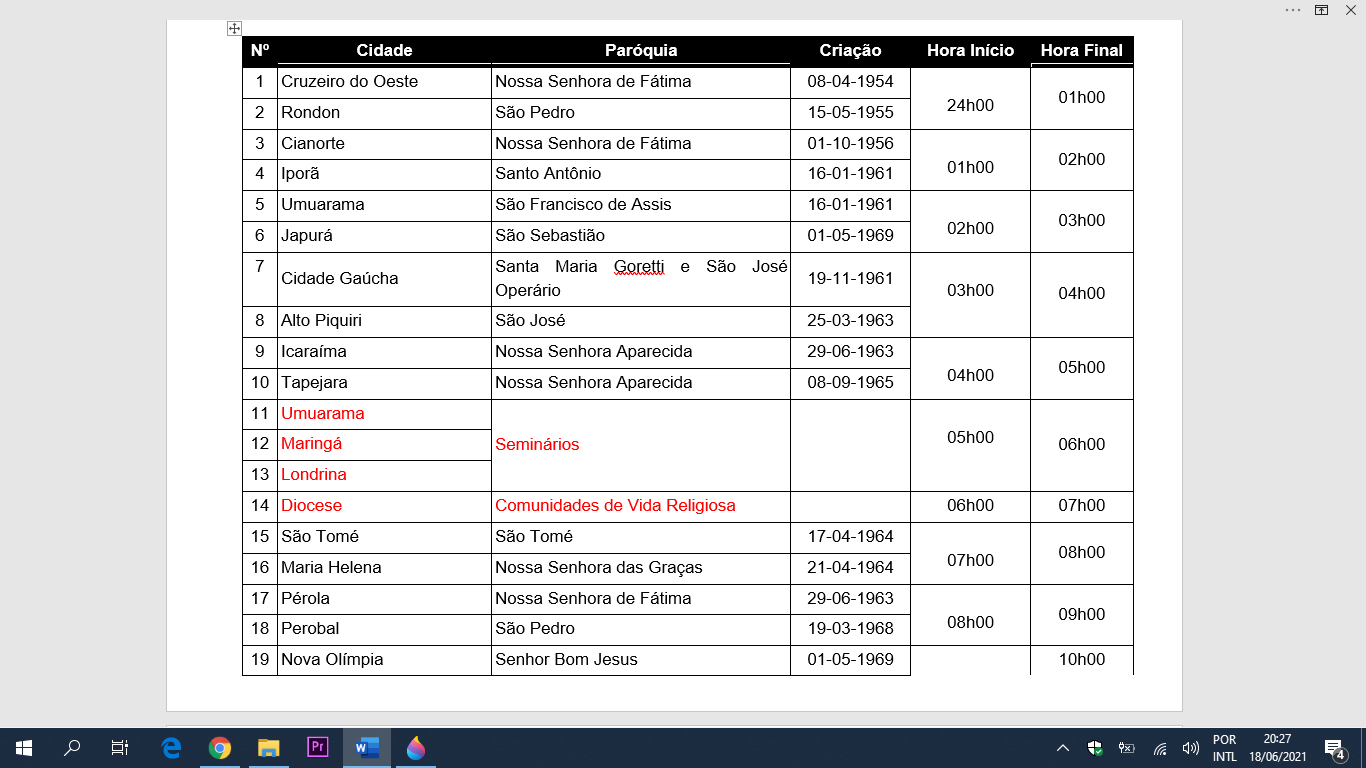Click the 'Seminários' table cell
This screenshot has height=768, width=1366.
click(537, 444)
